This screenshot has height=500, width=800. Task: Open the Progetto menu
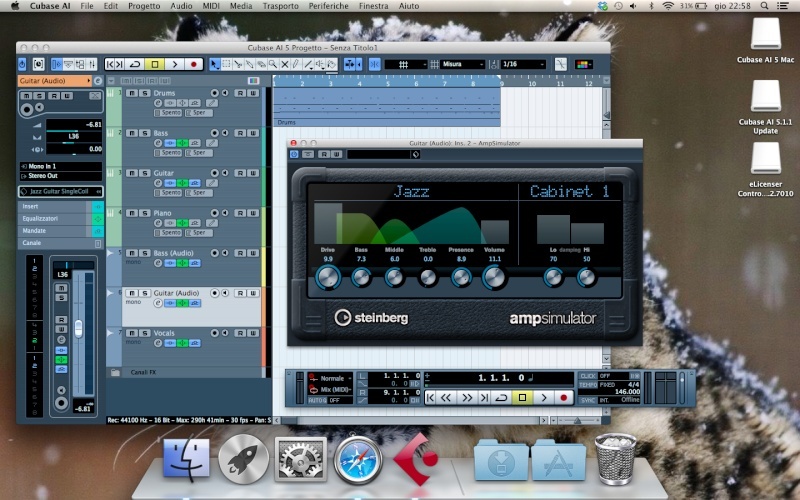(x=144, y=6)
